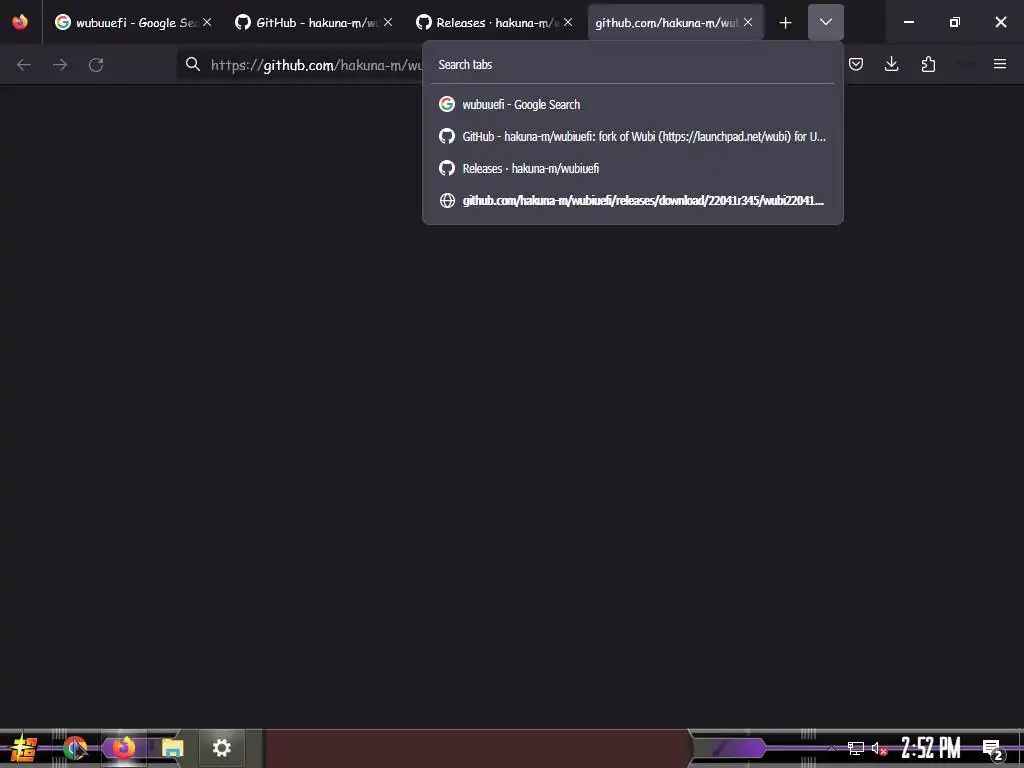Open File Explorer from the taskbar

point(172,748)
